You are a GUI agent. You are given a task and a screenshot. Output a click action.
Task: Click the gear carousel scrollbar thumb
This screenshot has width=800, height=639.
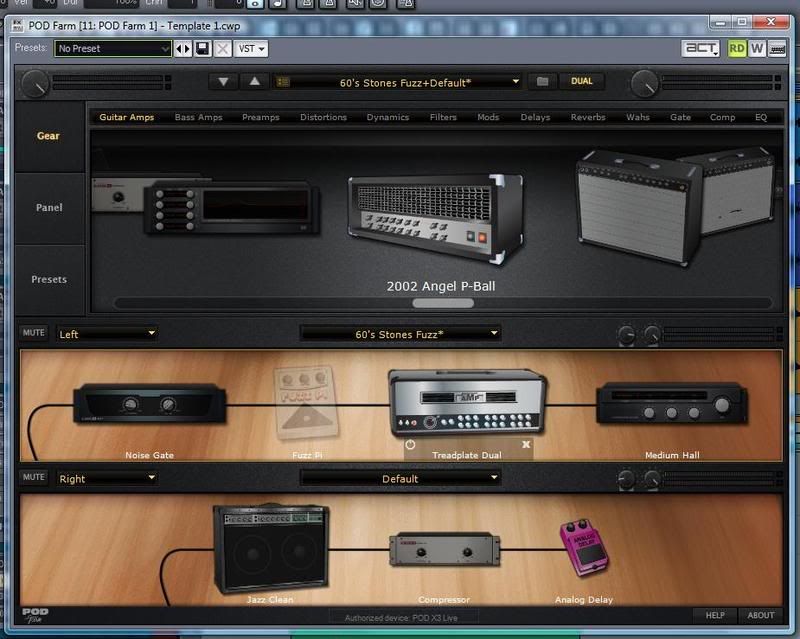[443, 303]
